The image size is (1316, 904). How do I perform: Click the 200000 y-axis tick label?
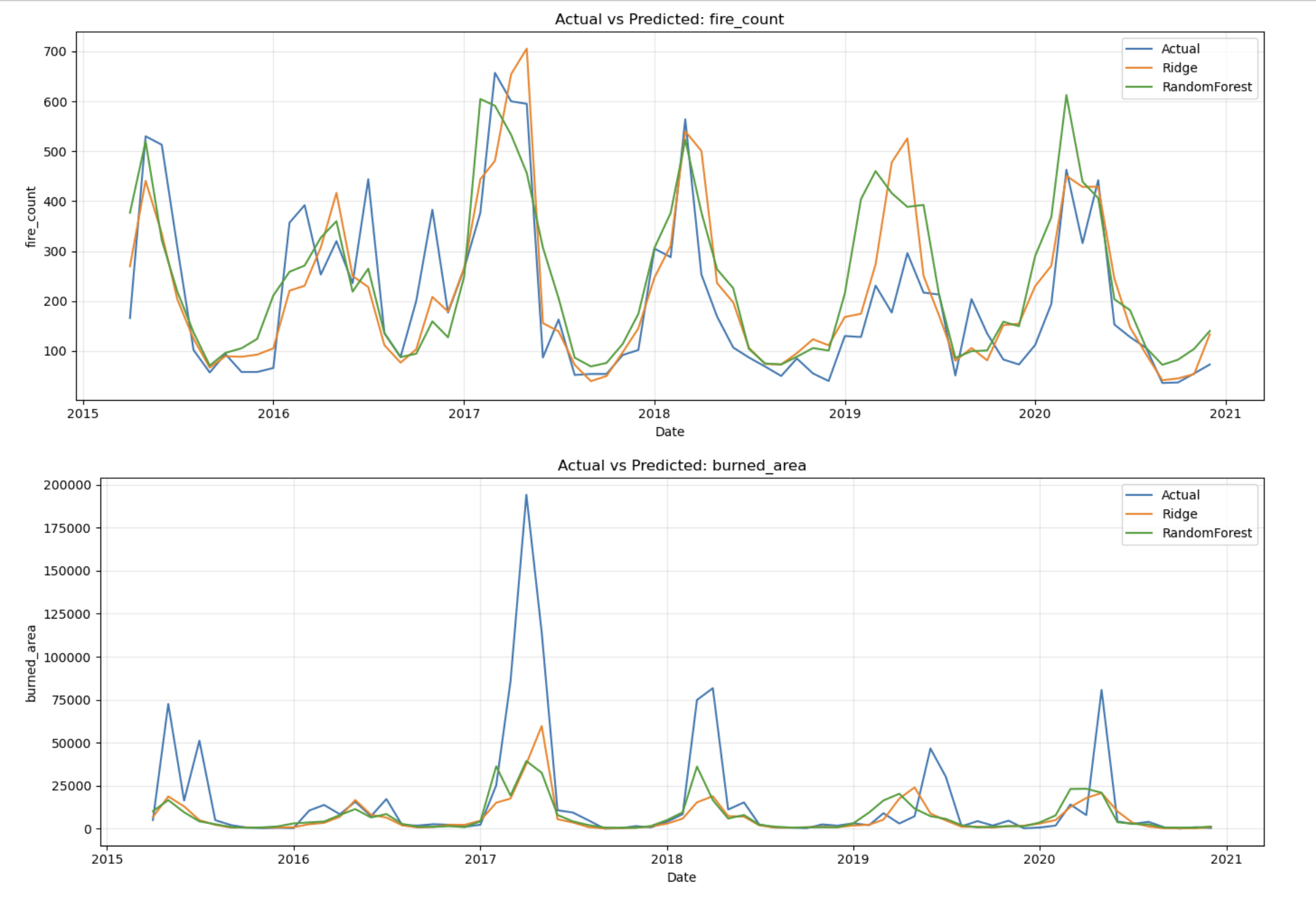[66, 485]
